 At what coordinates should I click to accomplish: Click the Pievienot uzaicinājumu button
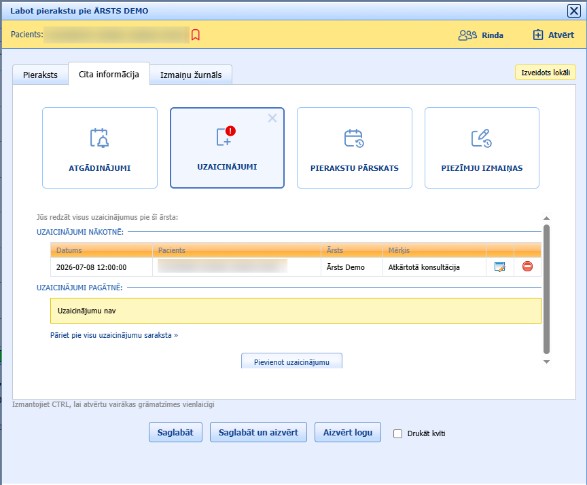[292, 362]
